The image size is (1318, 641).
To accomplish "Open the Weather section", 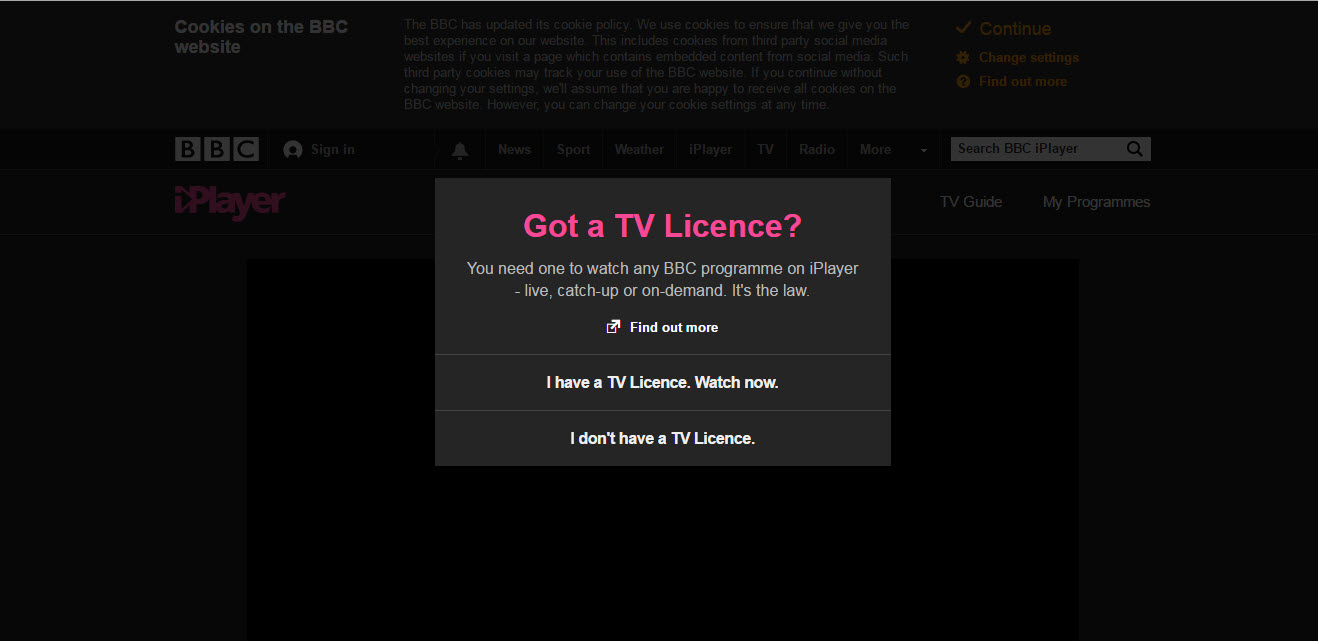I will click(639, 150).
